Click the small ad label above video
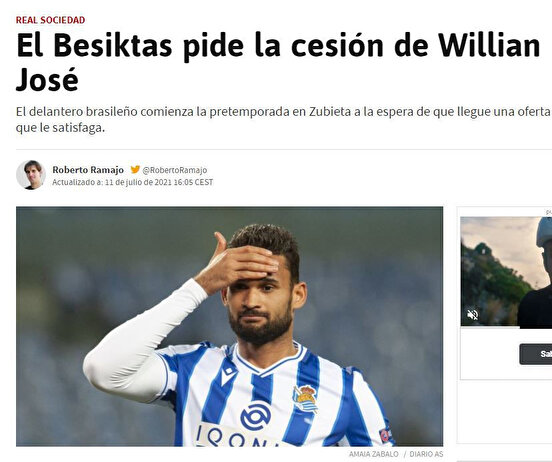 pos(548,212)
